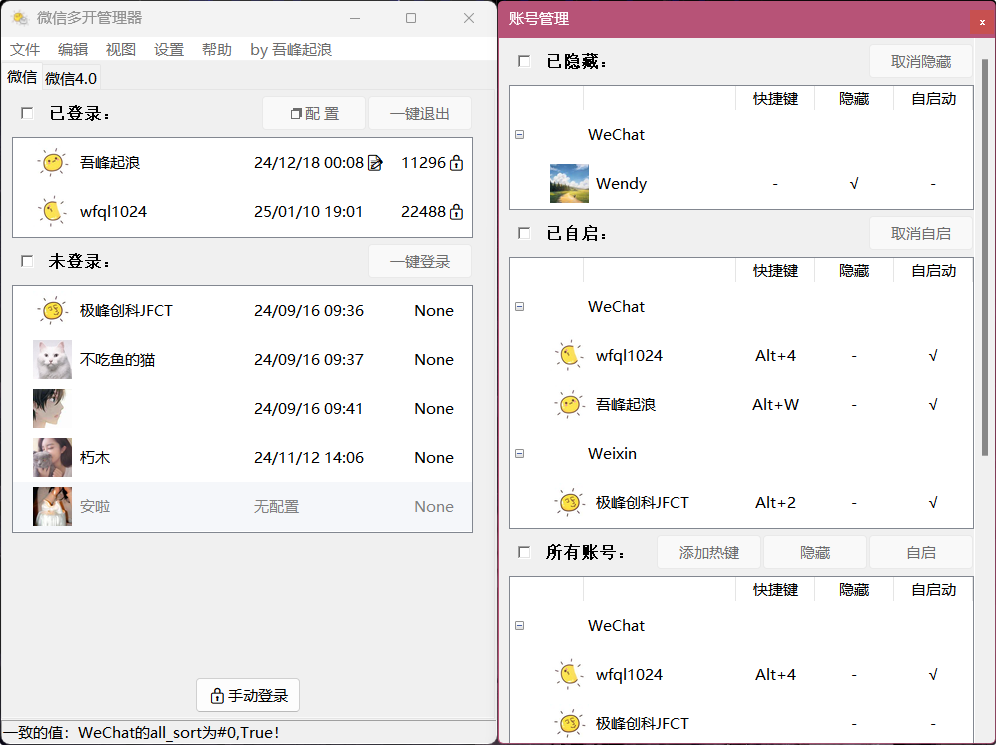Open the 帮助 menu
Viewport: 996px width, 745px height.
coord(217,50)
